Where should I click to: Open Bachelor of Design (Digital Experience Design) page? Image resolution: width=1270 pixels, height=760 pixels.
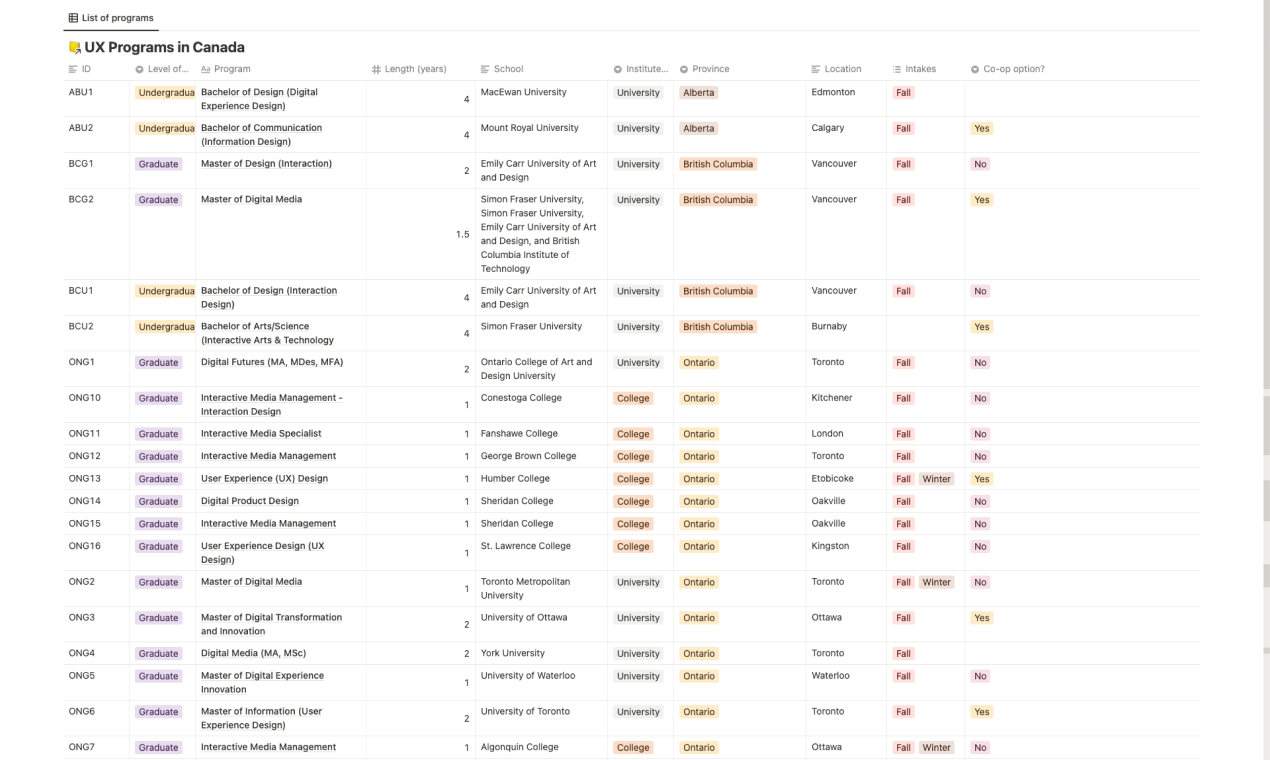259,99
